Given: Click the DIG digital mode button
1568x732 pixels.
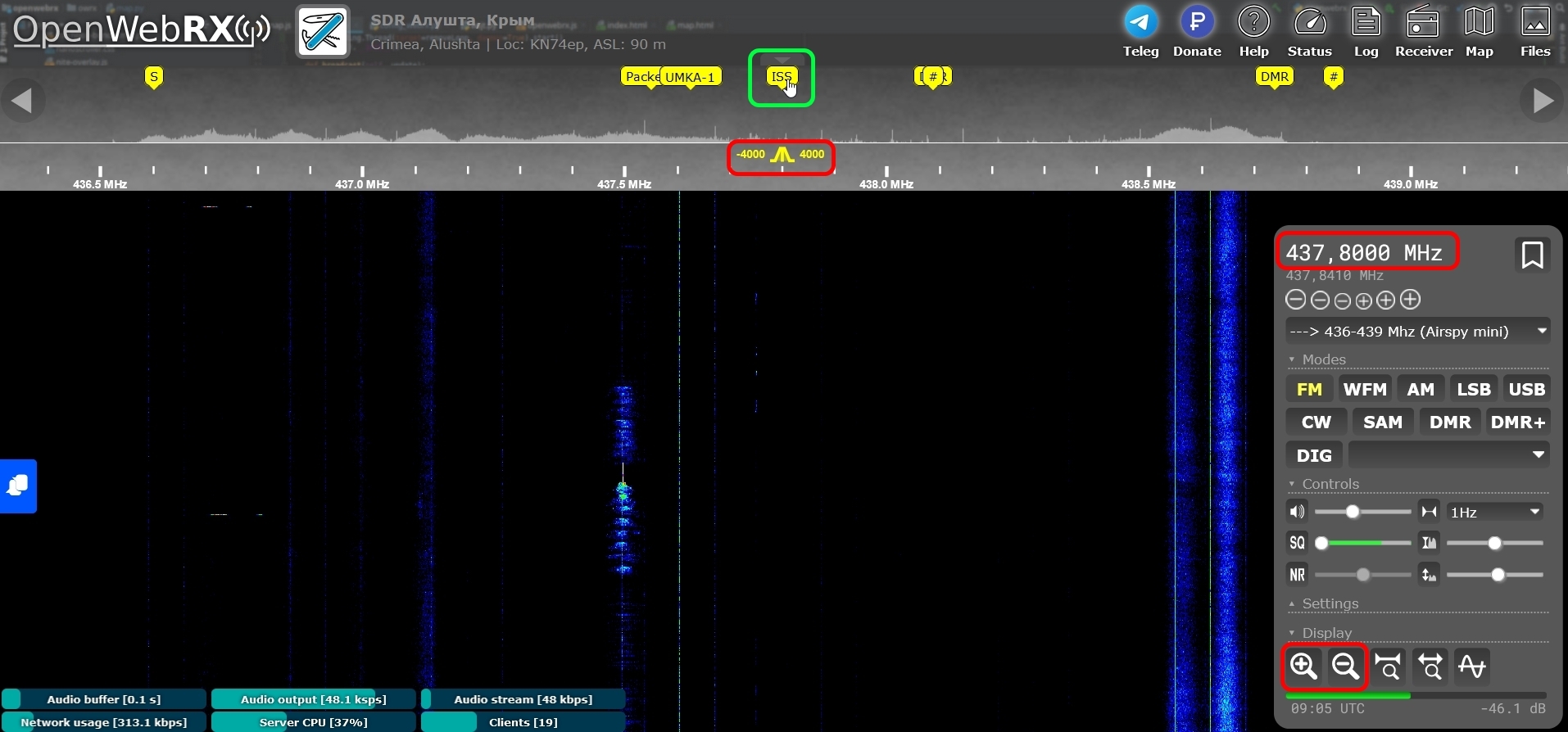Looking at the screenshot, I should [x=1314, y=455].
